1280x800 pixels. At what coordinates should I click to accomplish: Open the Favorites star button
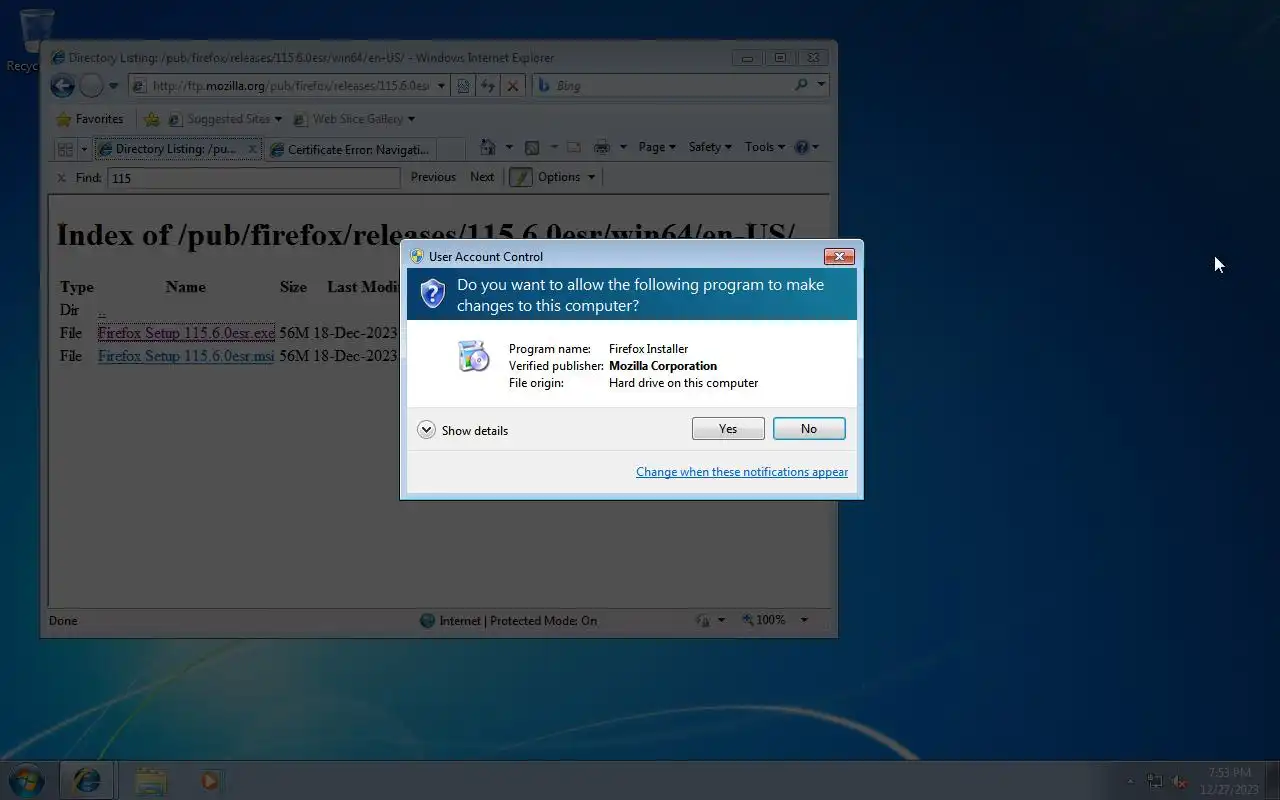click(x=90, y=119)
